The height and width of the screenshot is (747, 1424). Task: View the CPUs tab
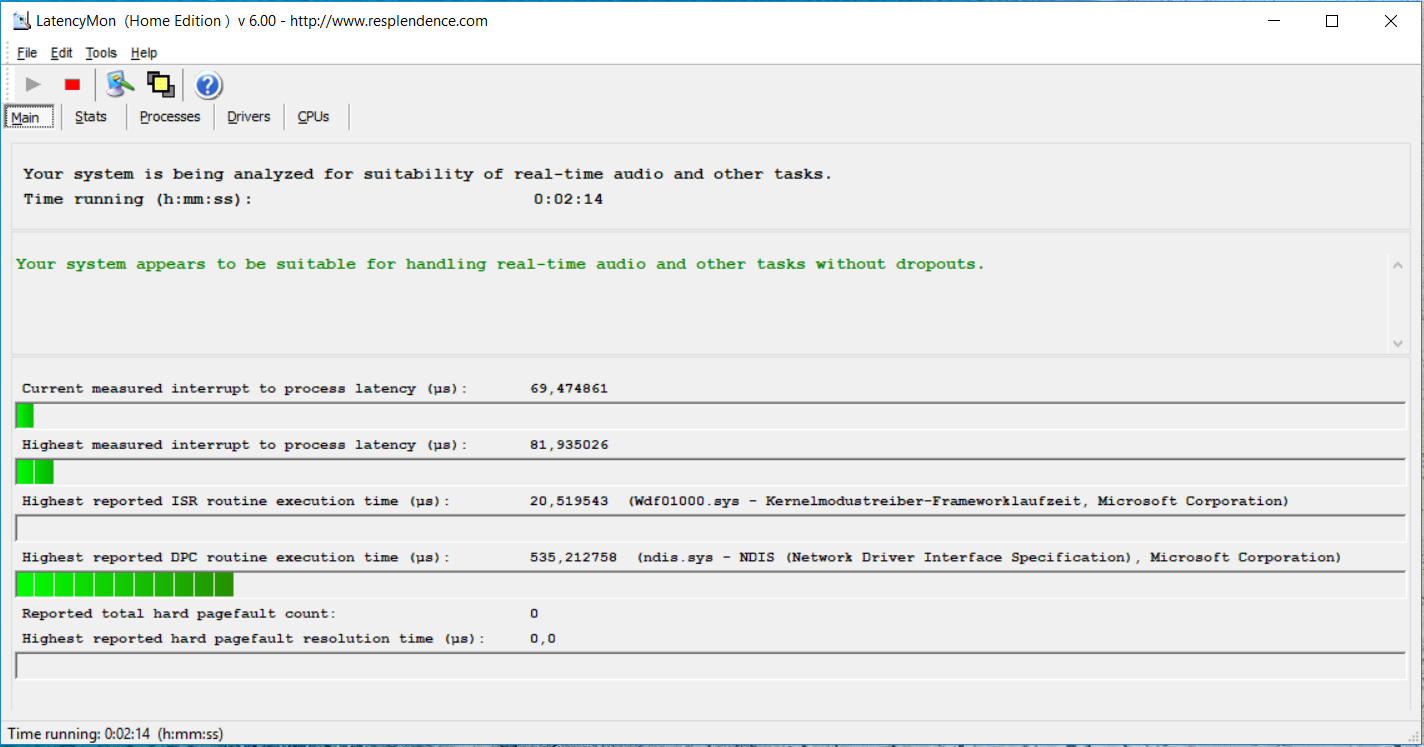pos(313,117)
